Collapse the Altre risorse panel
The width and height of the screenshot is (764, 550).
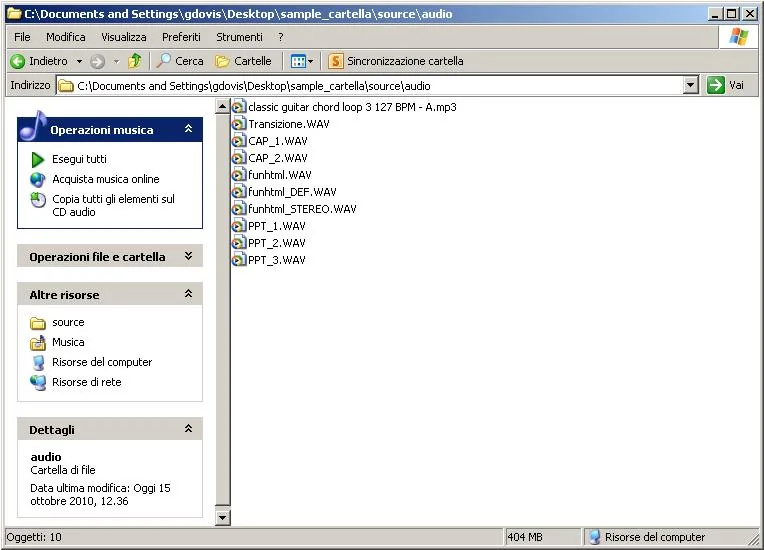(x=189, y=294)
